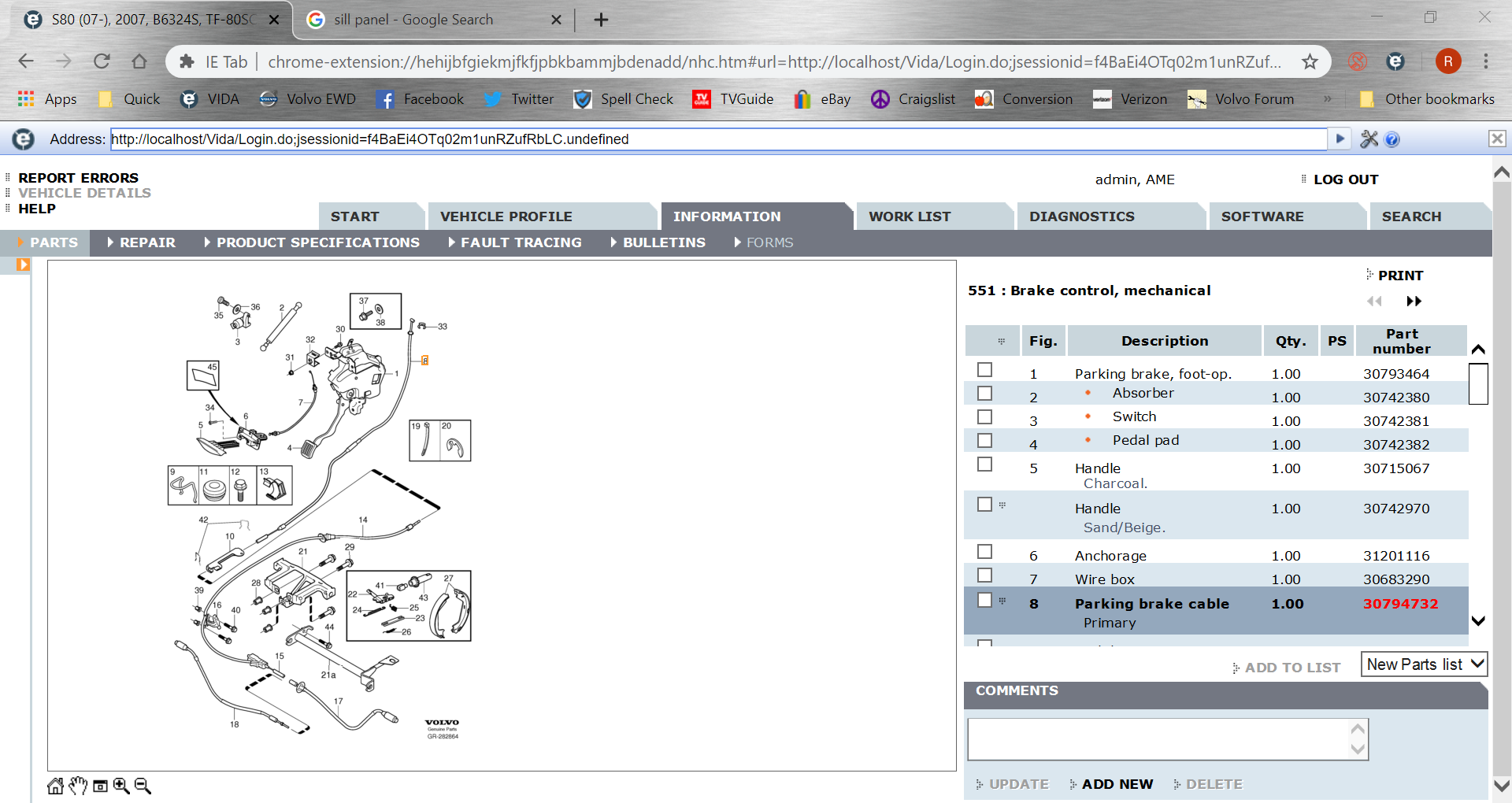Click the LOG OUT link
This screenshot has height=803, width=1512.
click(x=1345, y=179)
